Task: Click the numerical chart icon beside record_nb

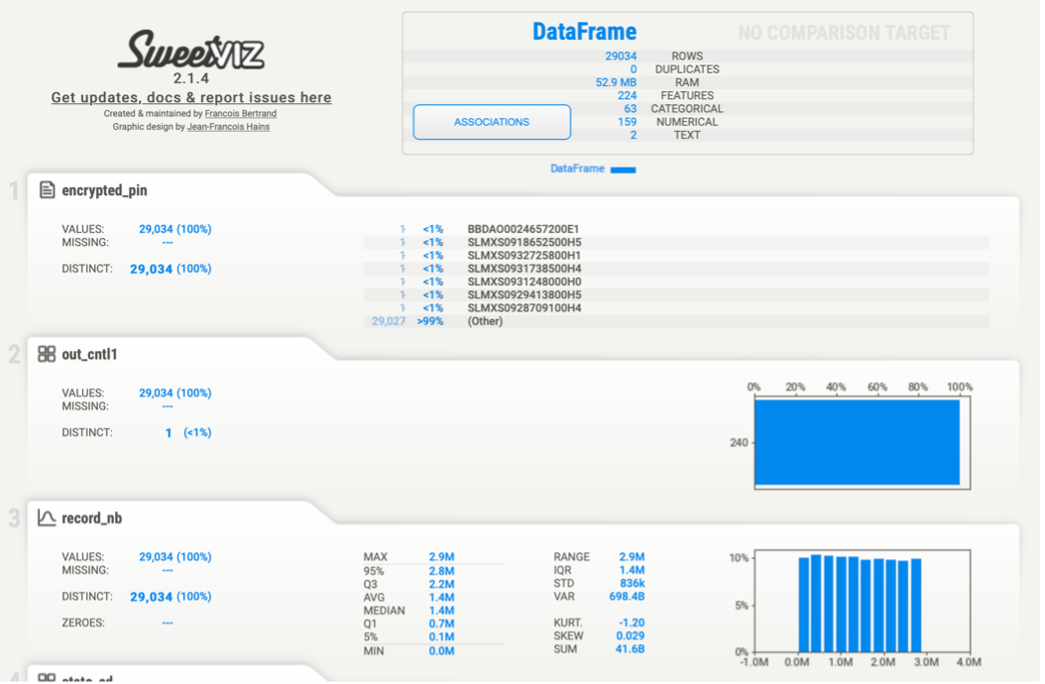Action: (47, 518)
